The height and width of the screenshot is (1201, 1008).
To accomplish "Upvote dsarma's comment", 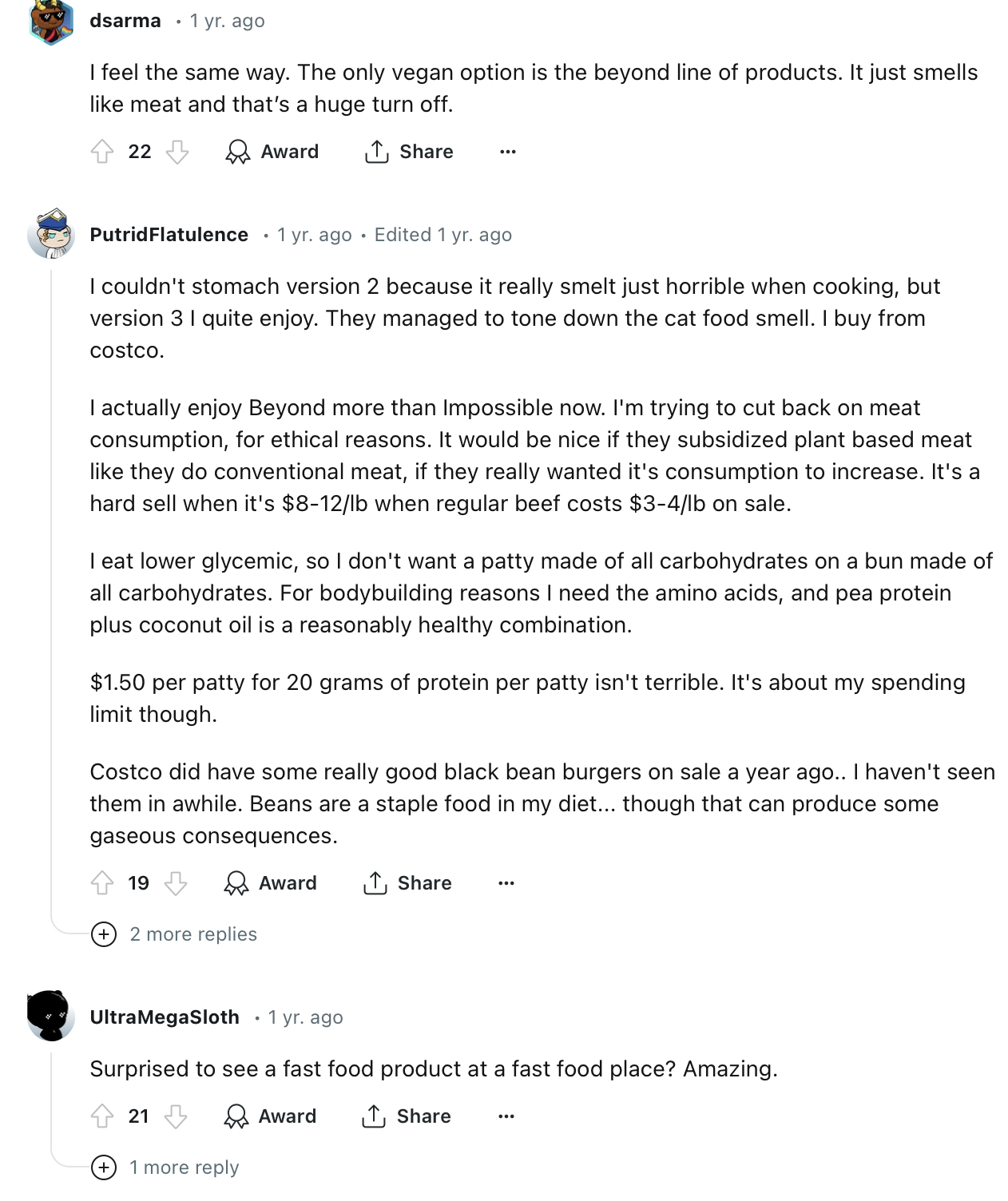I will pos(102,152).
